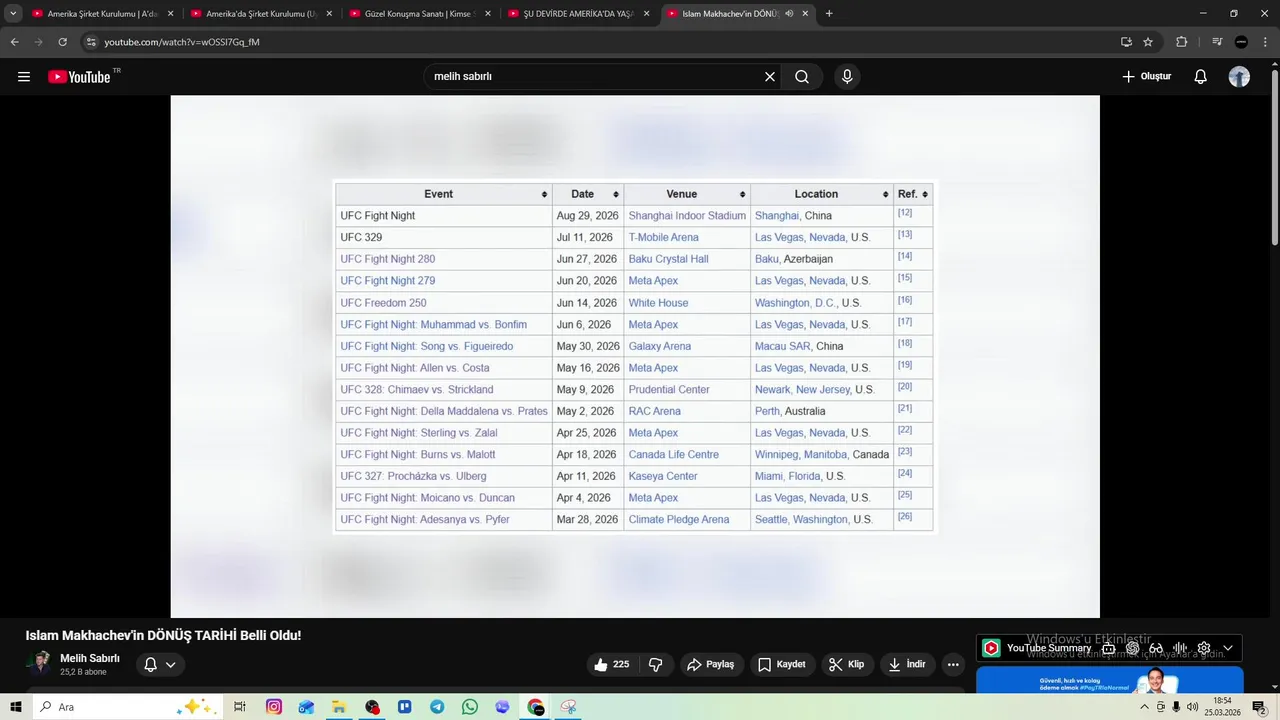Open Chrome three-dot menu

tap(1264, 42)
